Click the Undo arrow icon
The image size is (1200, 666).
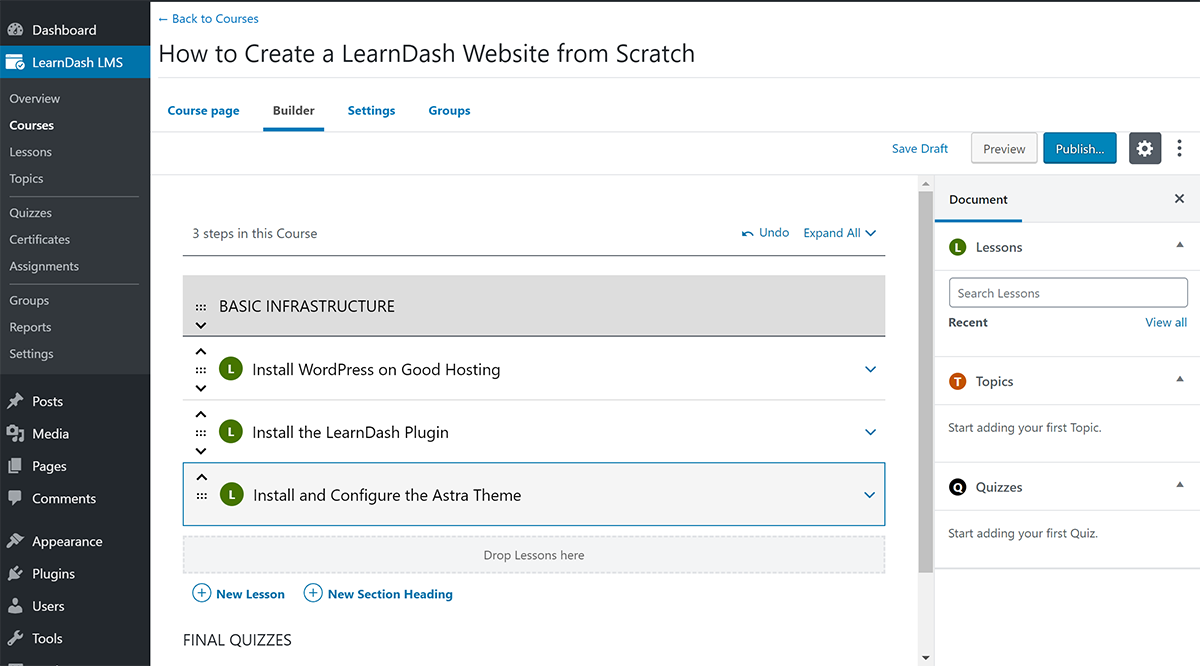click(747, 233)
